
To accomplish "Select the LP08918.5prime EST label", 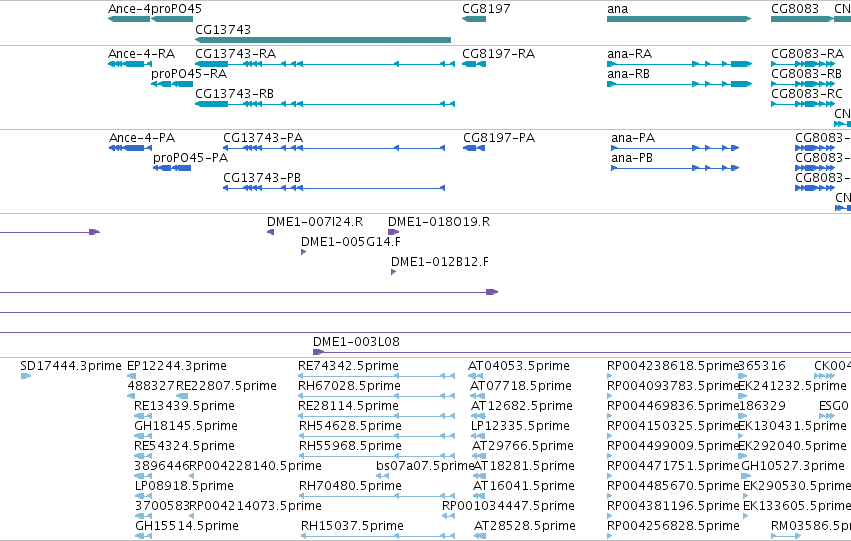I will [184, 486].
